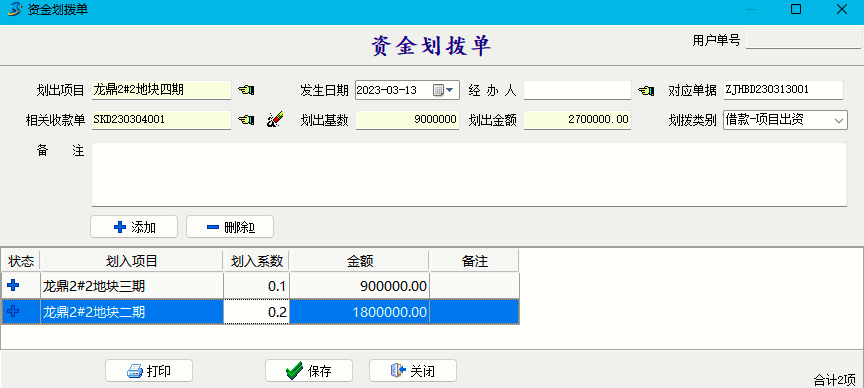The height and width of the screenshot is (388, 864).
Task: Click the plus status icon for 龙鼎2#2地块二期
Action: click(x=12, y=312)
